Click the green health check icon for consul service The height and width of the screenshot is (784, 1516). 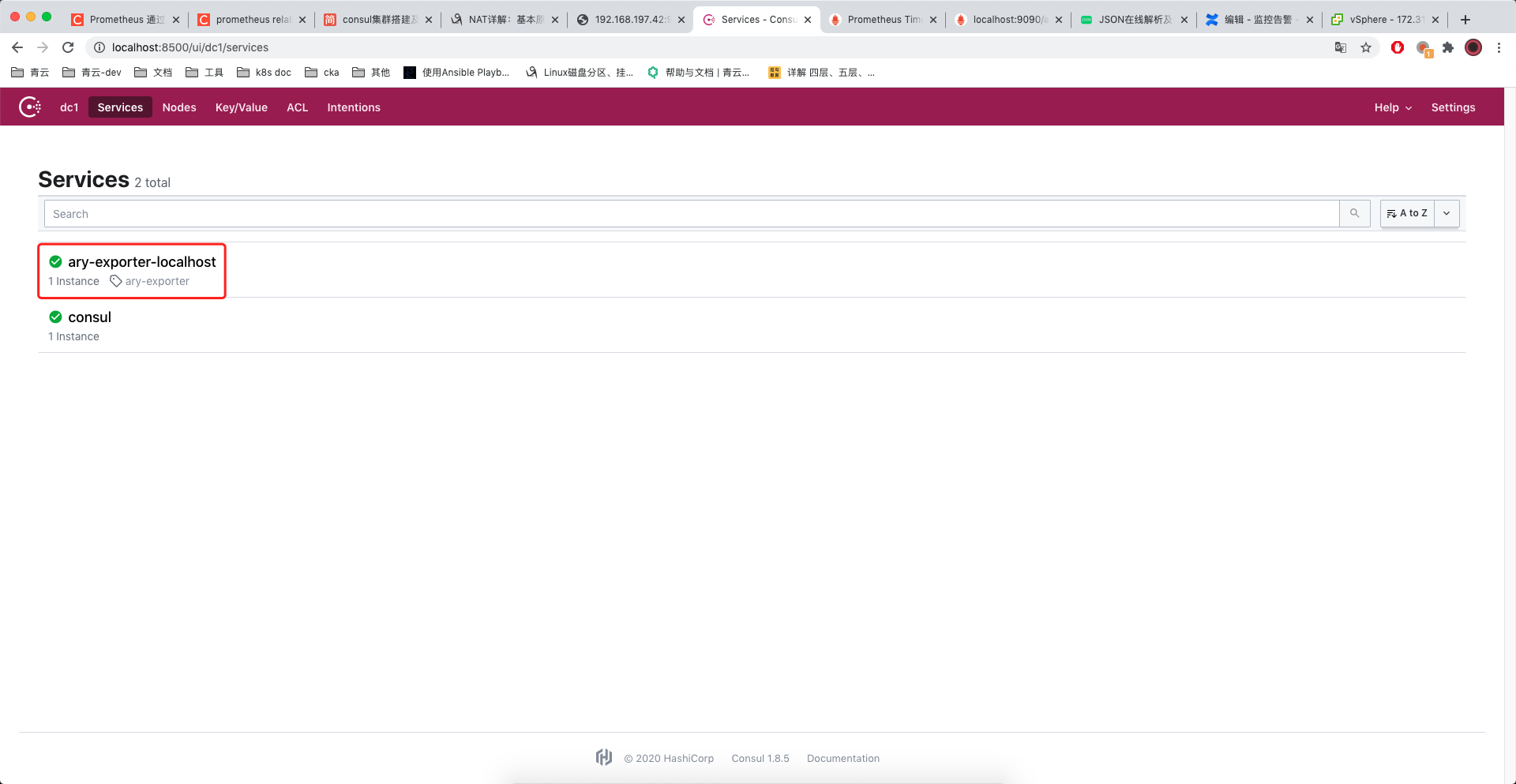click(x=55, y=317)
